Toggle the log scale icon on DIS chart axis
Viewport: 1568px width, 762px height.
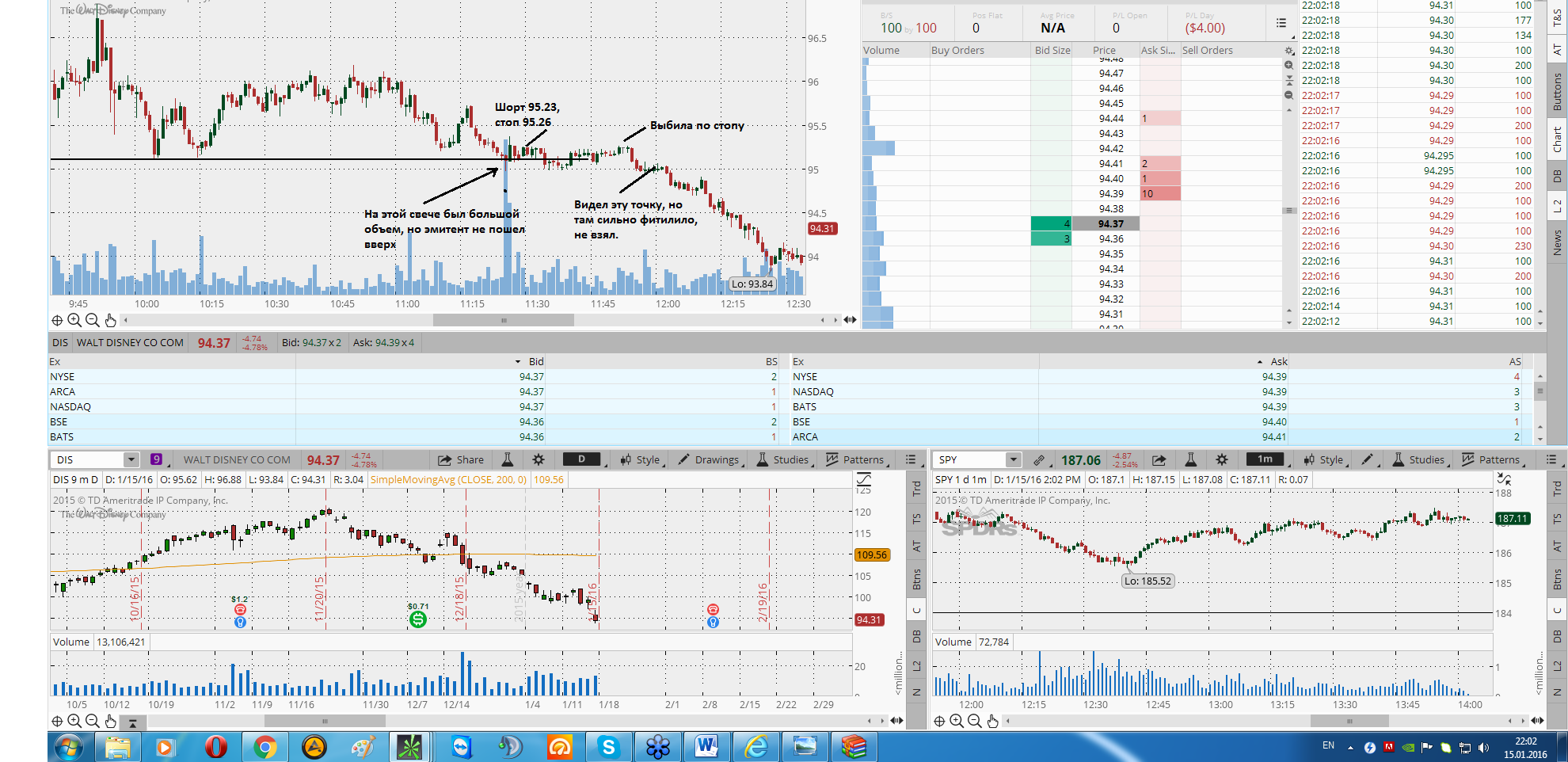864,479
